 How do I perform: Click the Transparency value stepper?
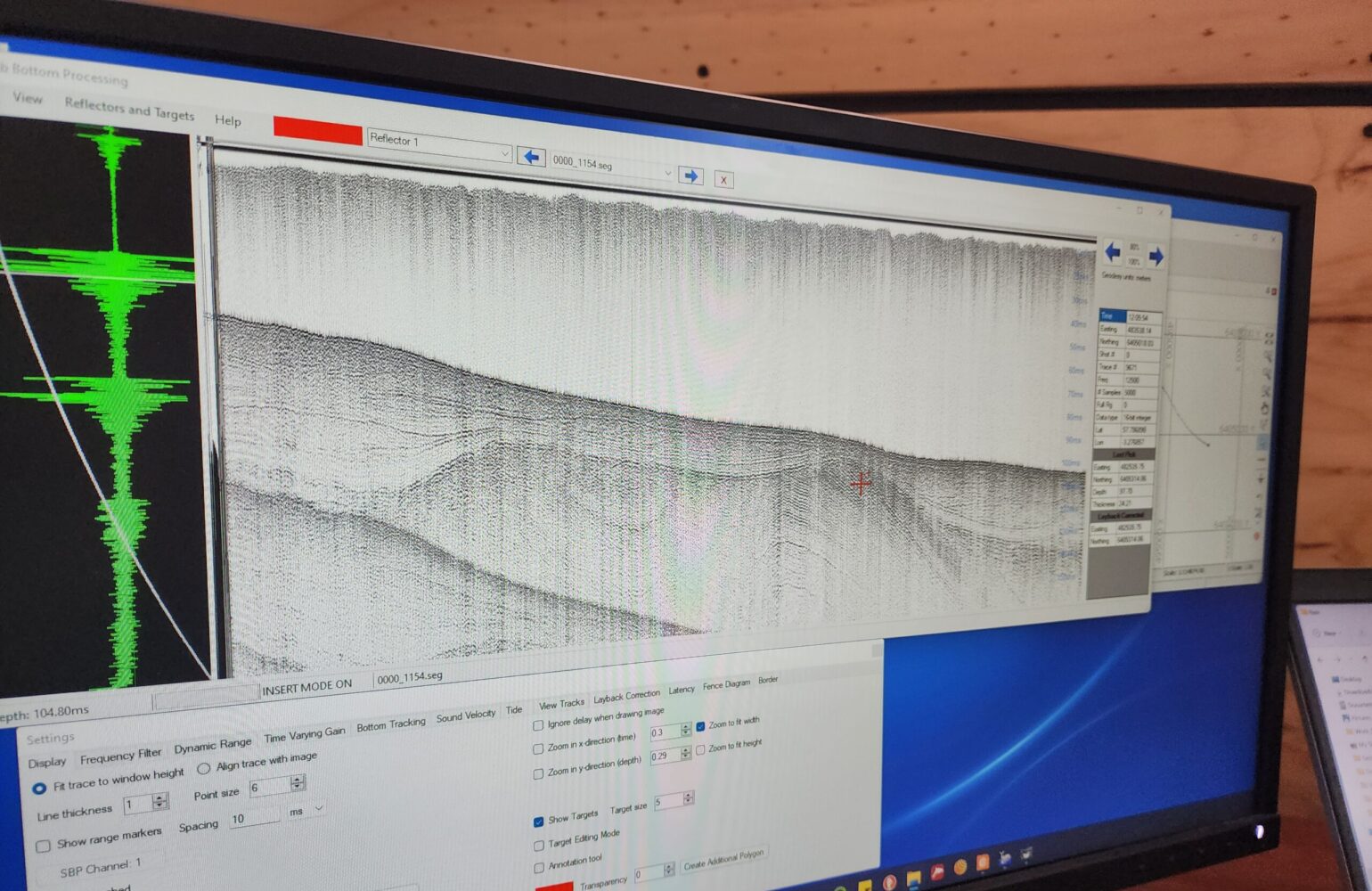coord(669,870)
